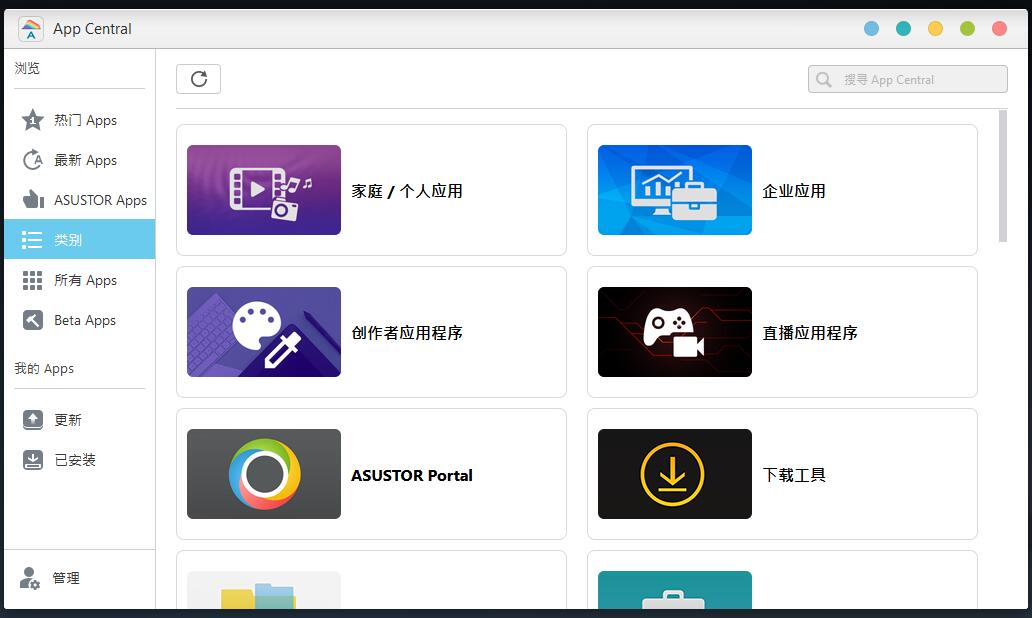
Task: Select the 热门 Apps star icon
Action: pyautogui.click(x=32, y=120)
